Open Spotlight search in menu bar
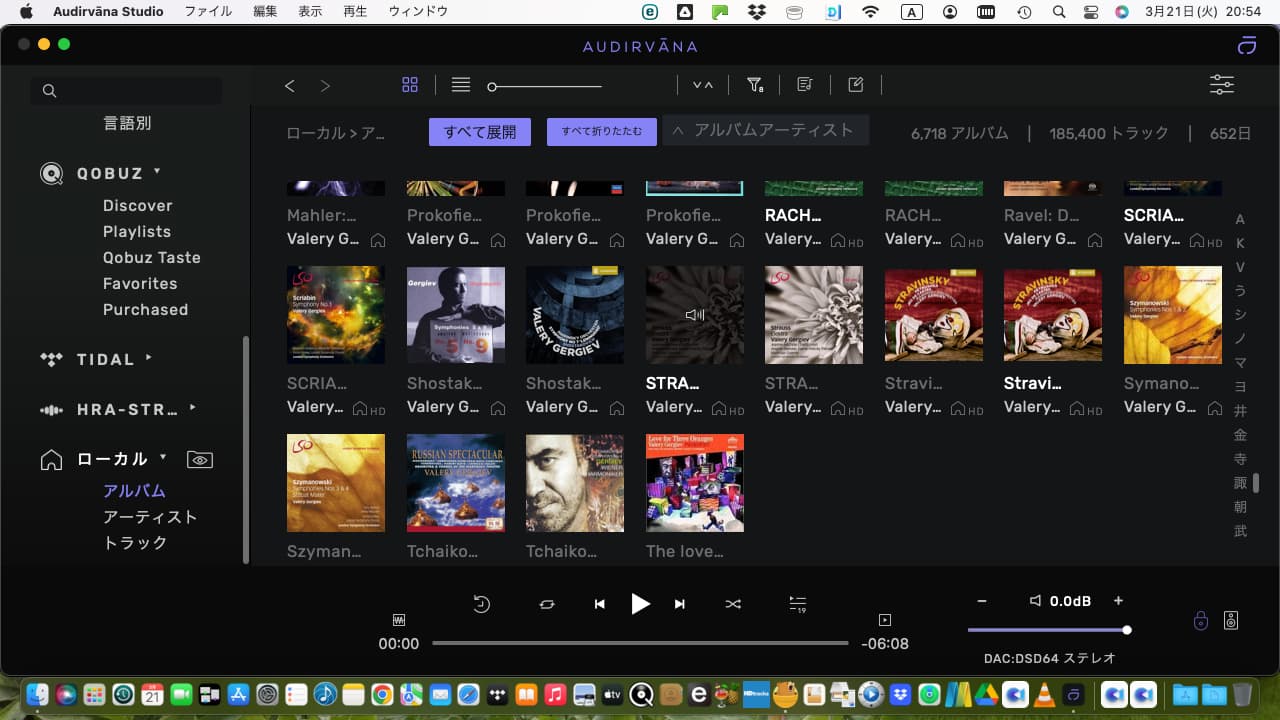The image size is (1280, 720). tap(1059, 12)
